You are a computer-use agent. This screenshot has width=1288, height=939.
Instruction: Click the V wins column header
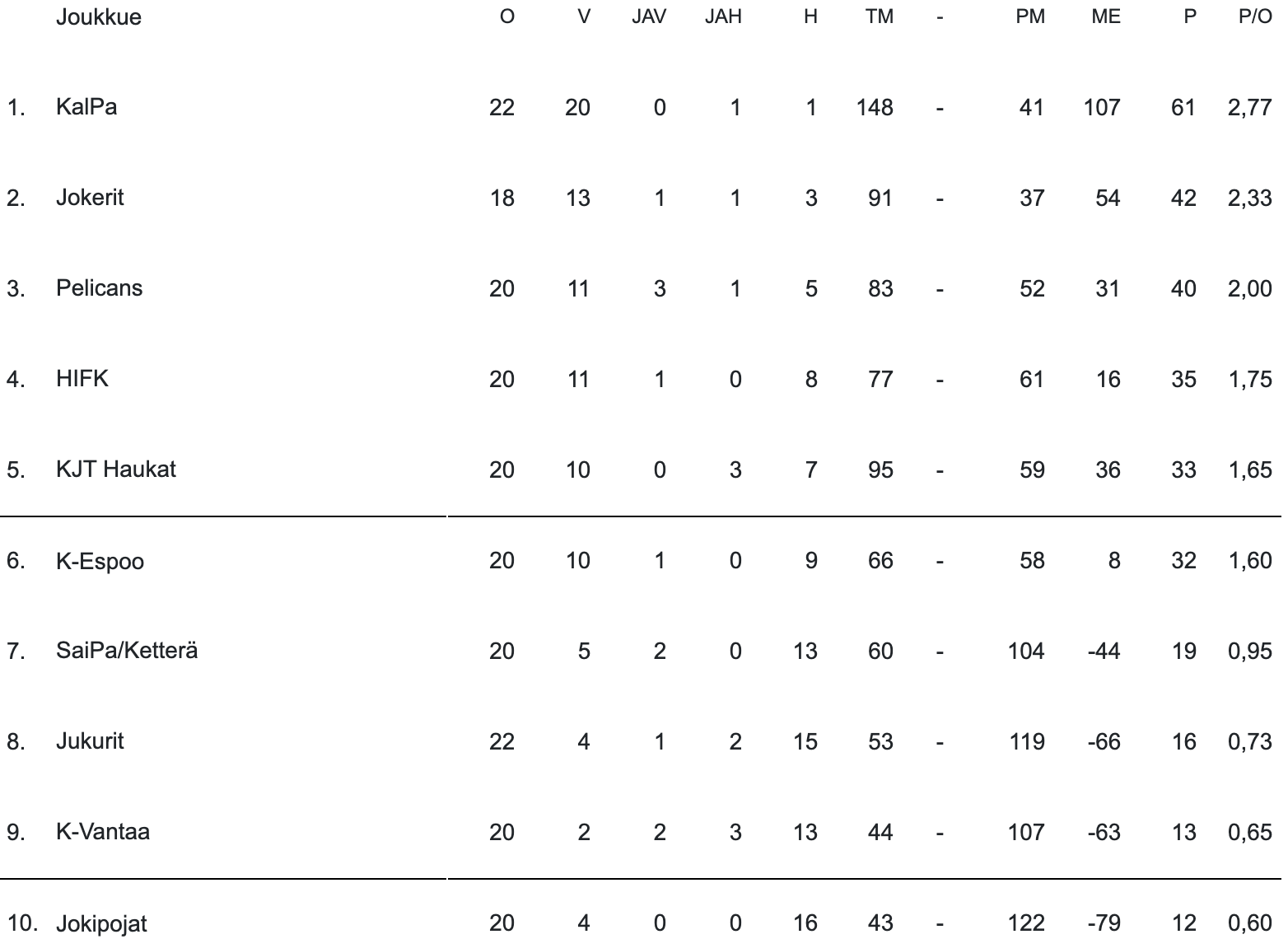click(584, 17)
